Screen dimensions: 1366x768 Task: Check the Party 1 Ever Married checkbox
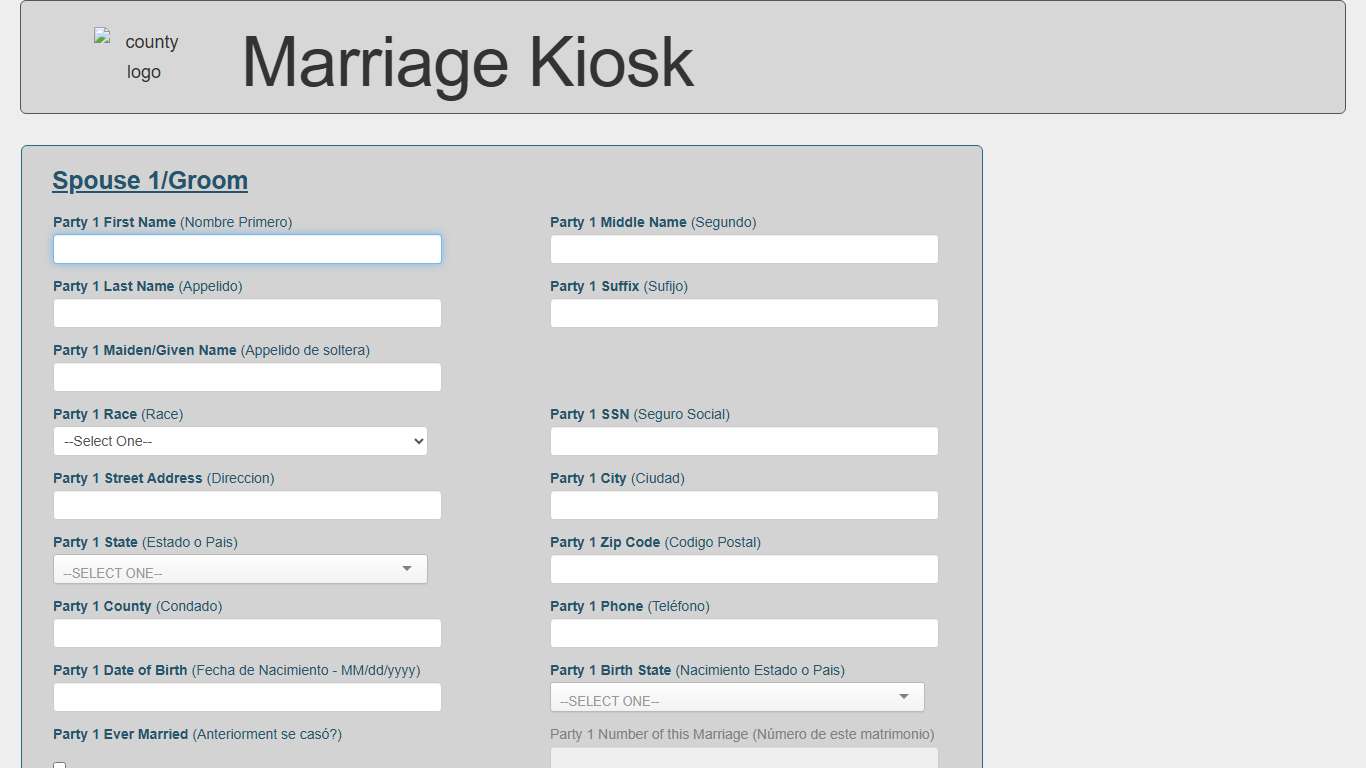59,765
